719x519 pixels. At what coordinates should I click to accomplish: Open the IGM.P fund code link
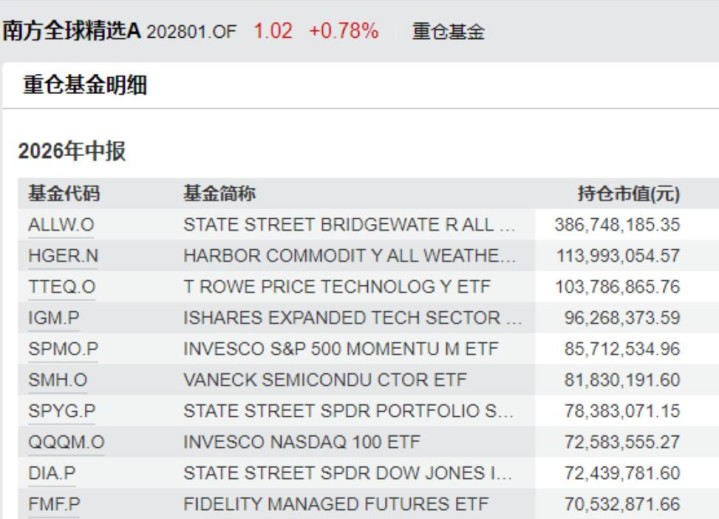[54, 318]
